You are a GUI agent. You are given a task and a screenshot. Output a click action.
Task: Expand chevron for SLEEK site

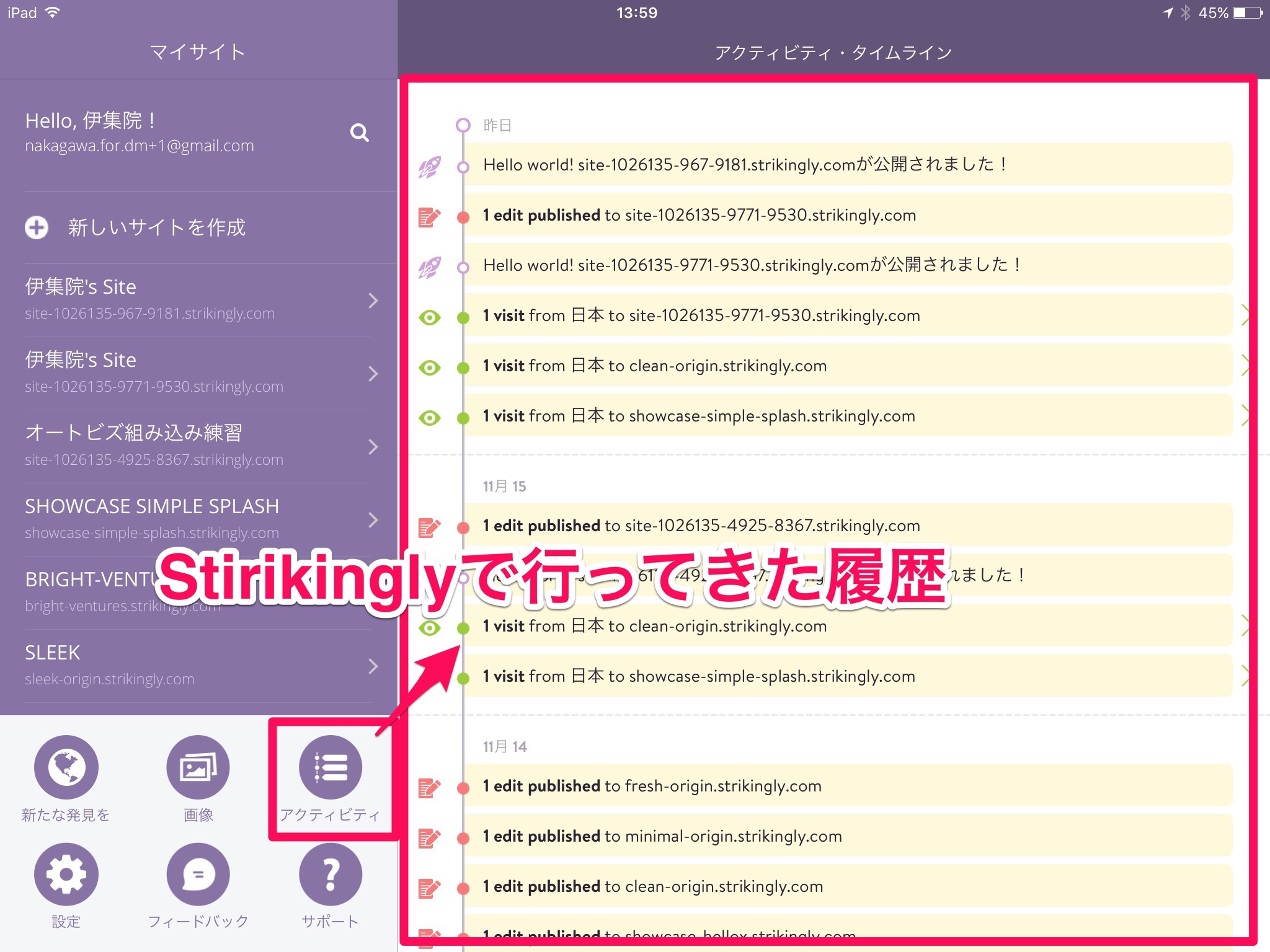(x=373, y=666)
